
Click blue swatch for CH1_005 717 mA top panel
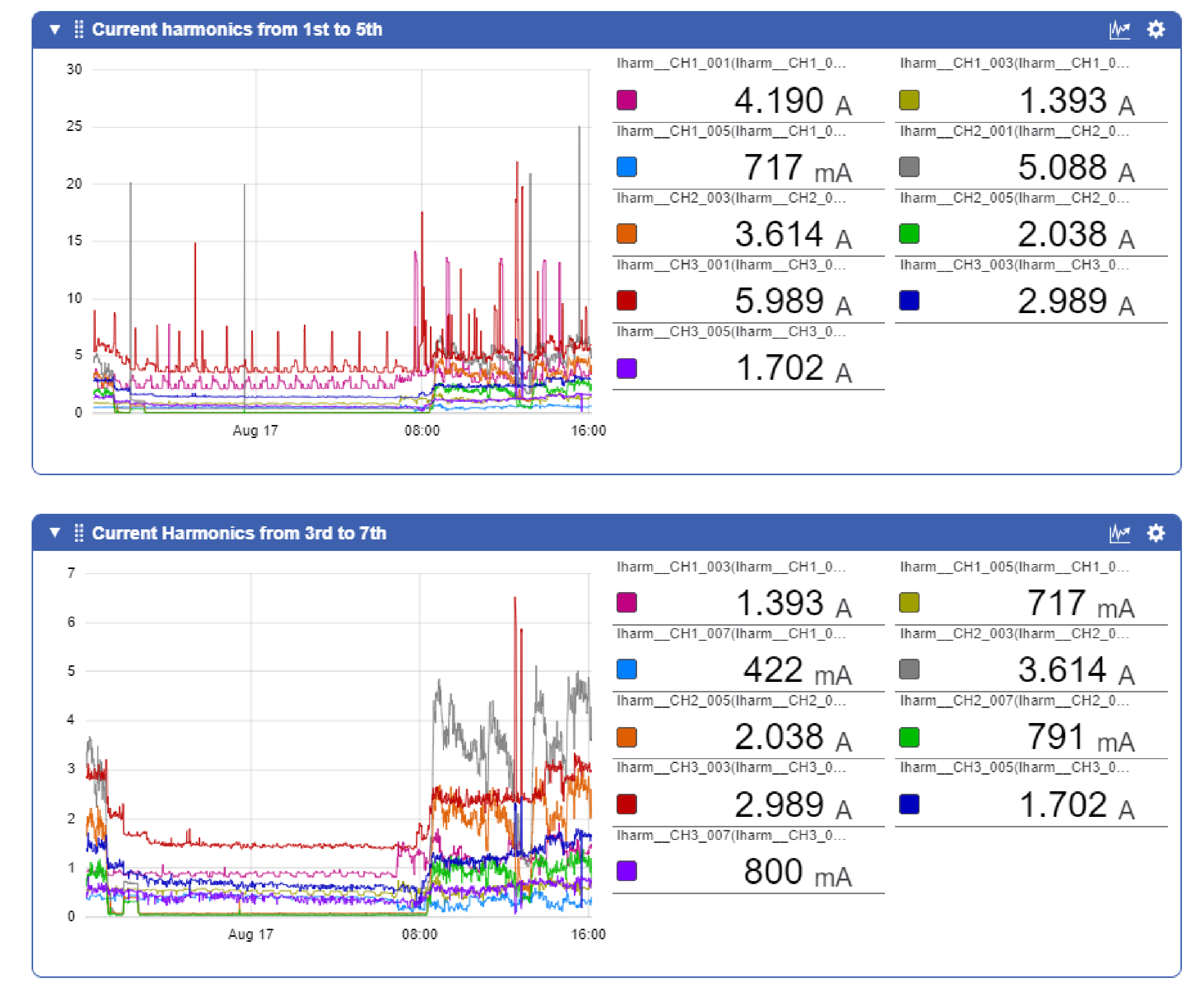pos(627,167)
